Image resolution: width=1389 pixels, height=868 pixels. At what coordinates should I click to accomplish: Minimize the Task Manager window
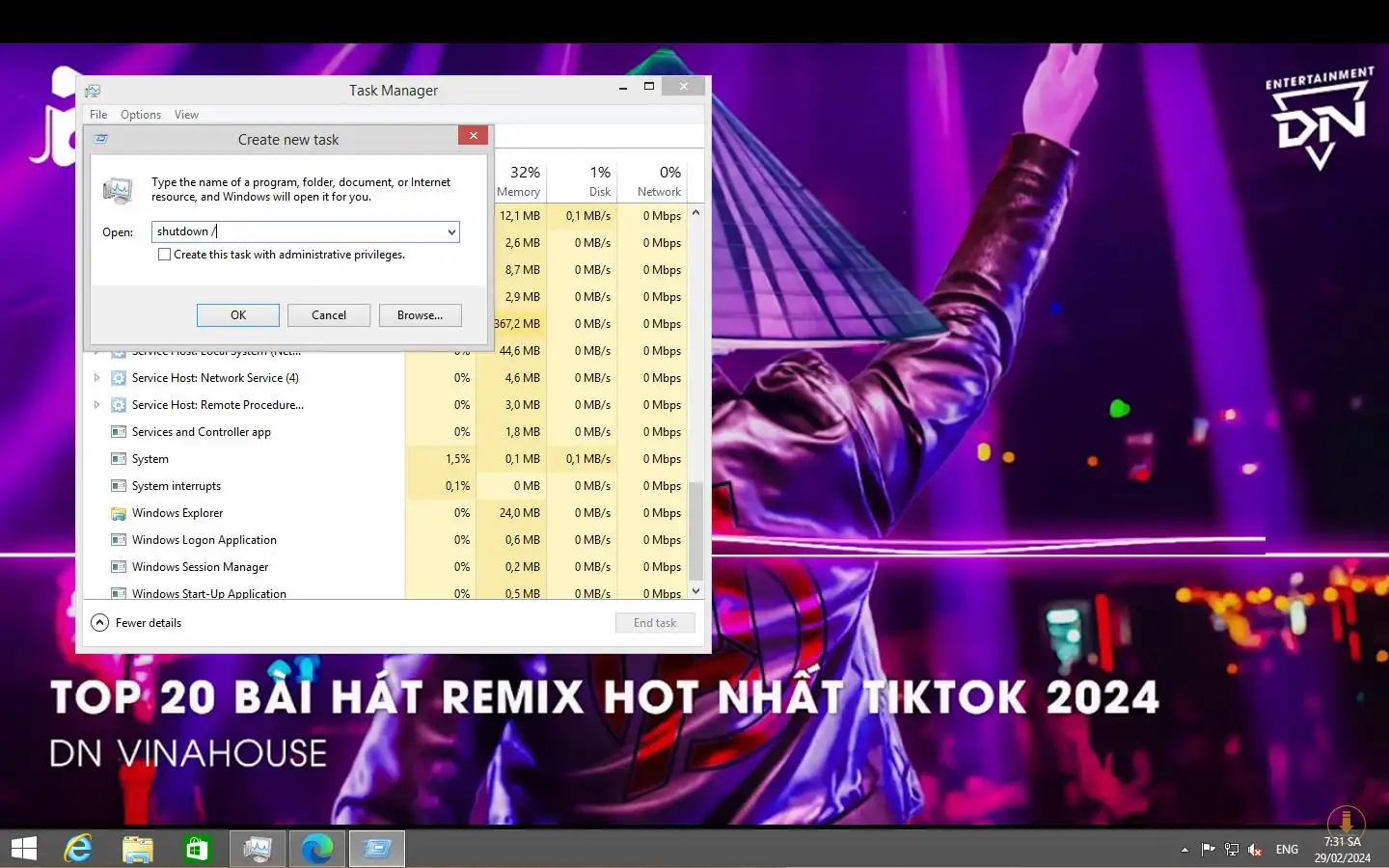(622, 87)
